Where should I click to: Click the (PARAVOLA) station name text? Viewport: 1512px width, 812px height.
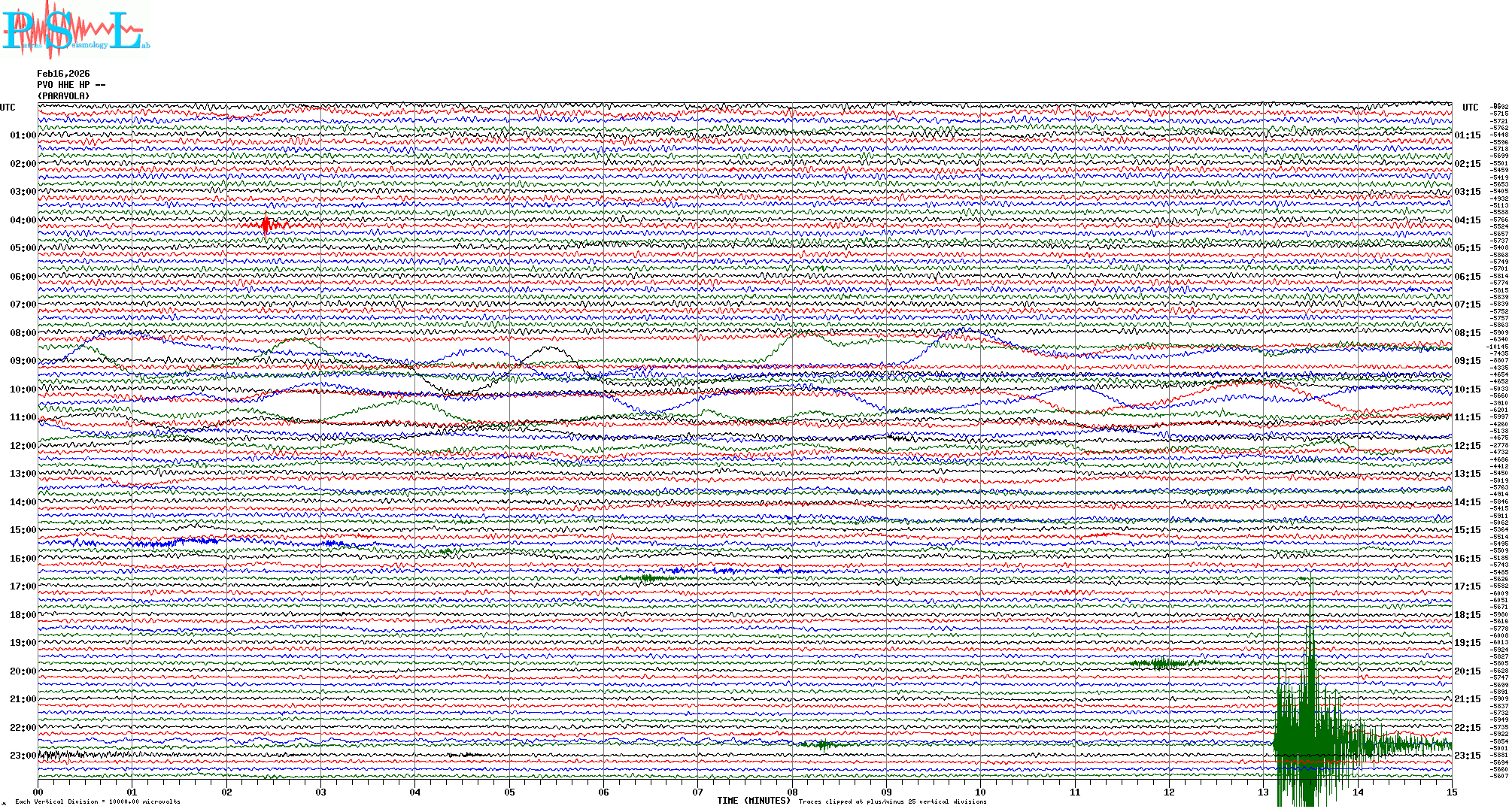coord(63,96)
